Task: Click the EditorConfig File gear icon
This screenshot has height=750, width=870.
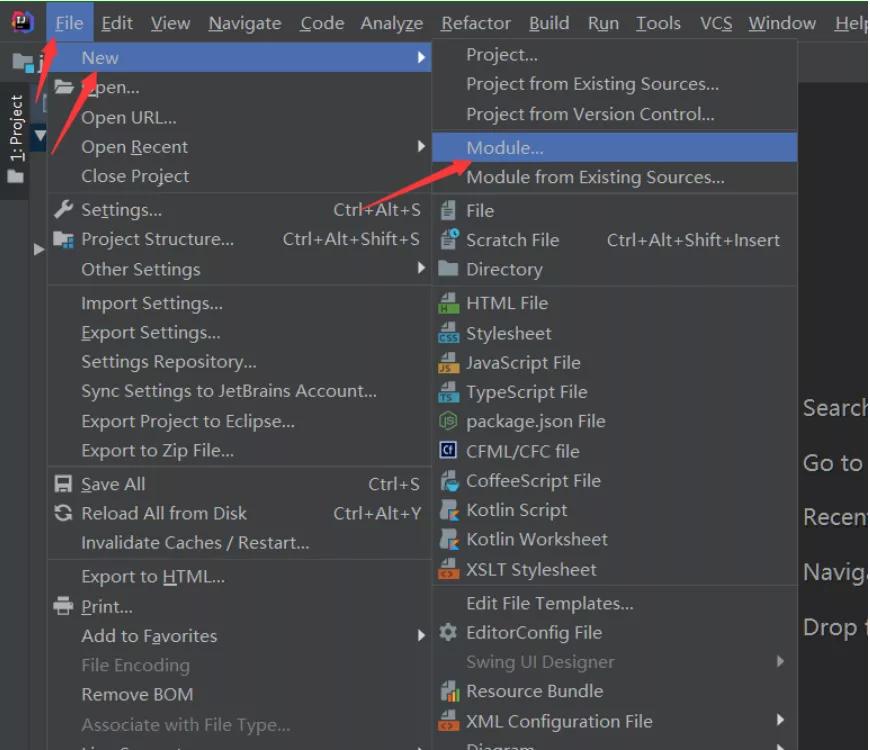Action: [448, 632]
